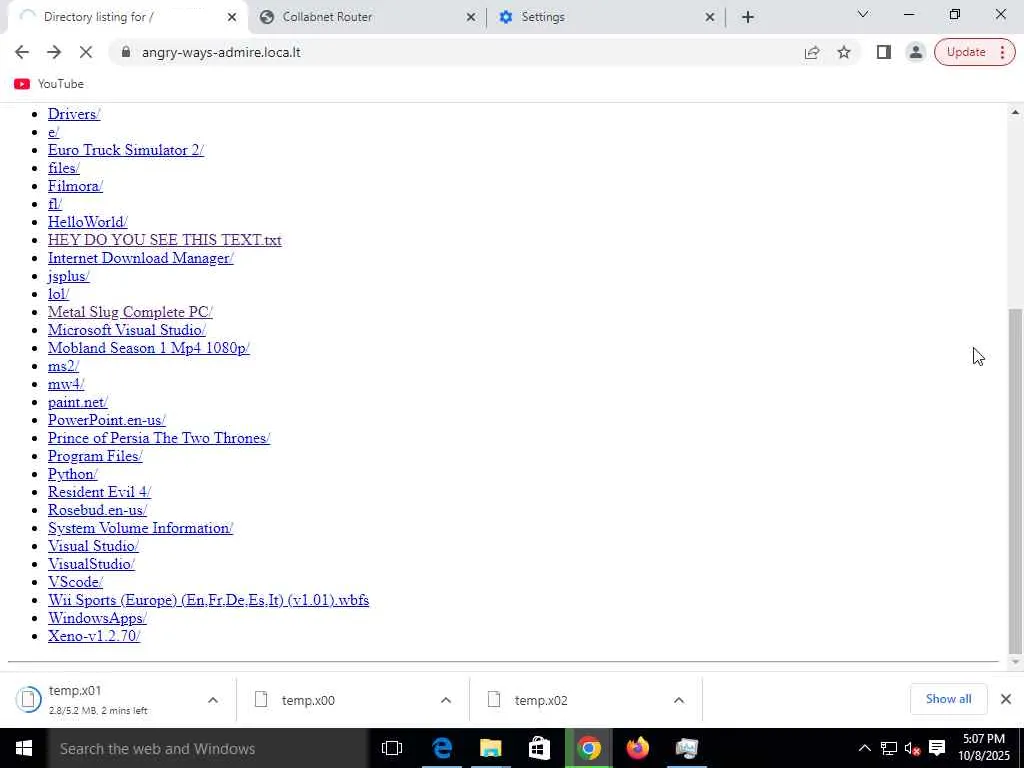
Task: Open the Chrome profile avatar
Action: pyautogui.click(x=916, y=52)
